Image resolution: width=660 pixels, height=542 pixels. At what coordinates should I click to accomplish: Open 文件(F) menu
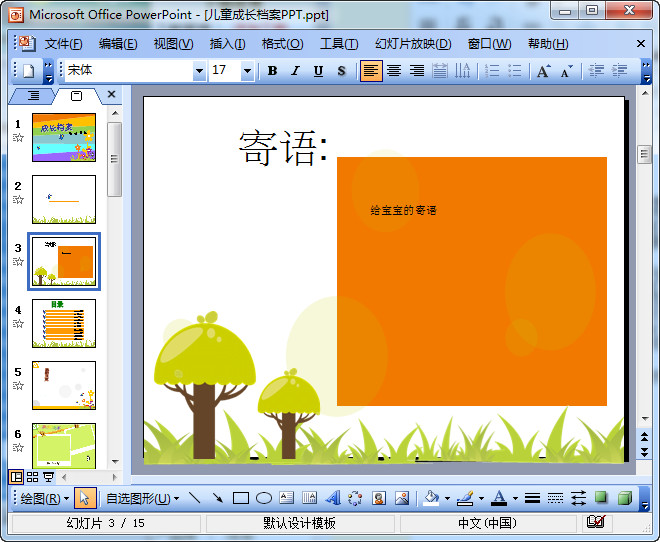tap(64, 44)
